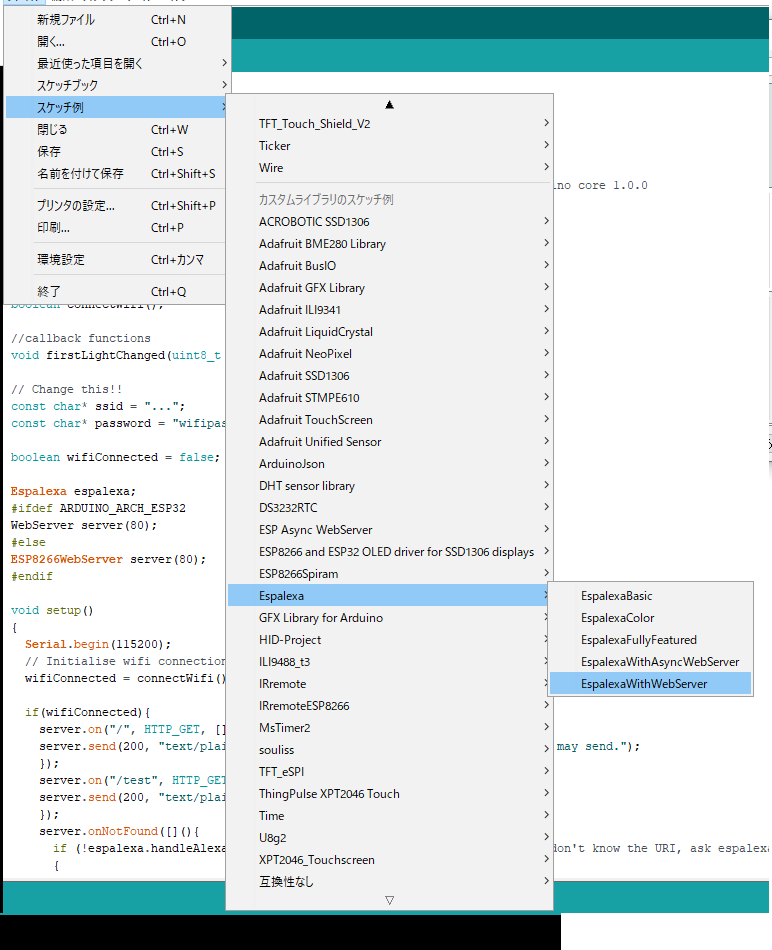Screen dimensions: 772x950
Task: Open IRremoteESP8266 examples
Action: coord(390,706)
